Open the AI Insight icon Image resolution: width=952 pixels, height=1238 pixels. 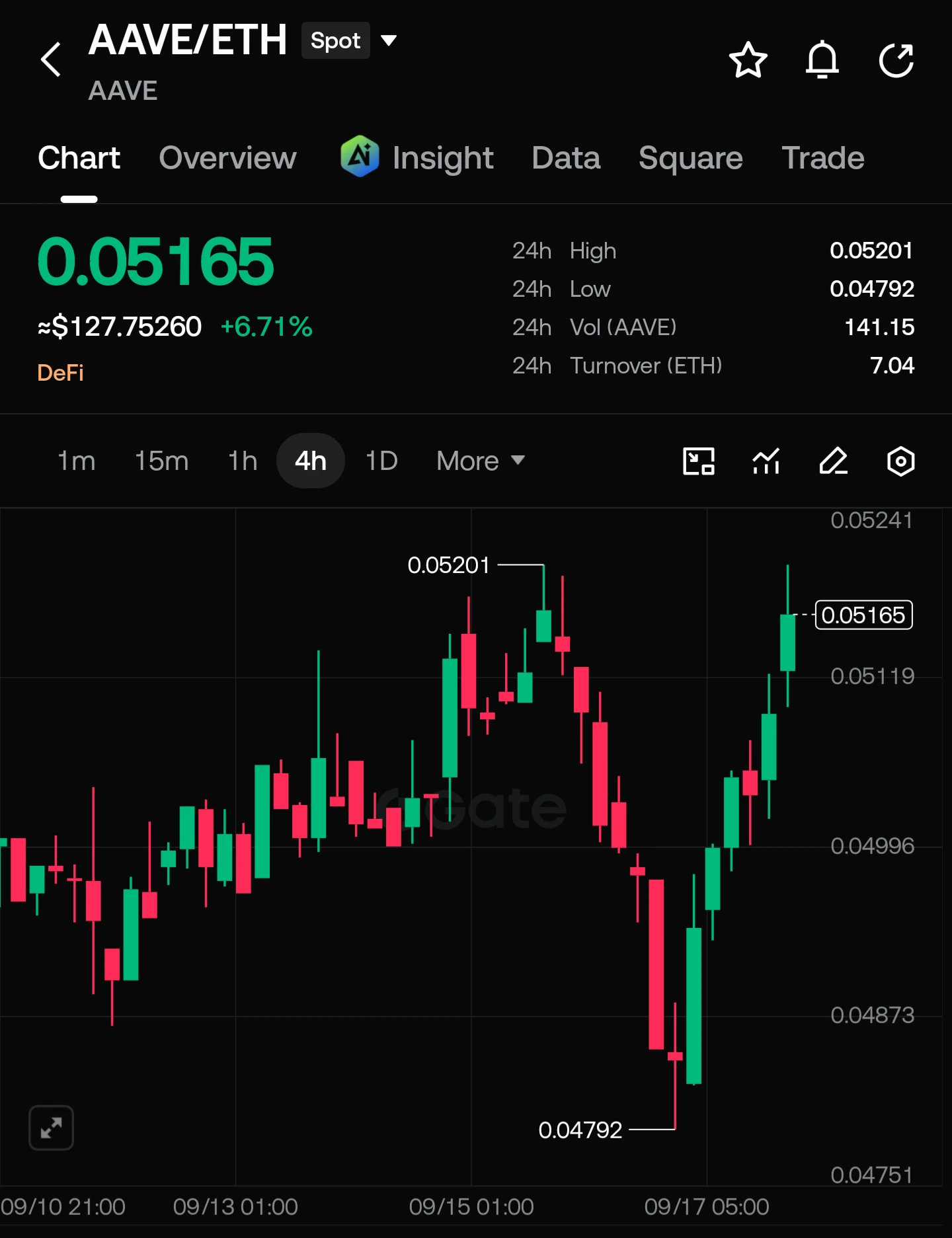tap(360, 157)
